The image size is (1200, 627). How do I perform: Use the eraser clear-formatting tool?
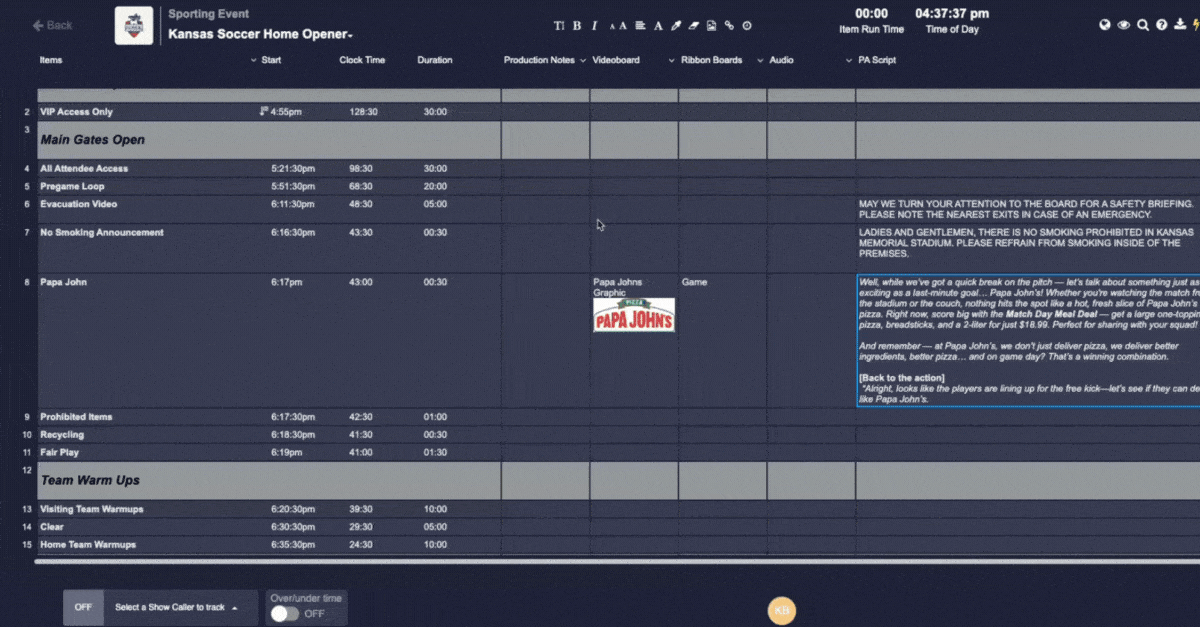pos(693,26)
